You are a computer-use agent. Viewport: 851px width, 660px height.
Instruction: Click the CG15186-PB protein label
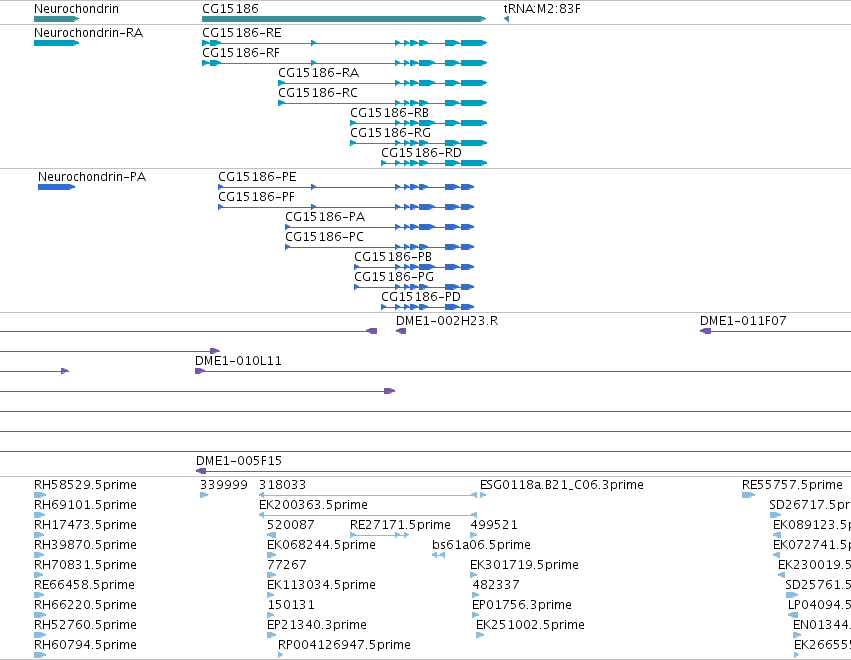click(393, 257)
